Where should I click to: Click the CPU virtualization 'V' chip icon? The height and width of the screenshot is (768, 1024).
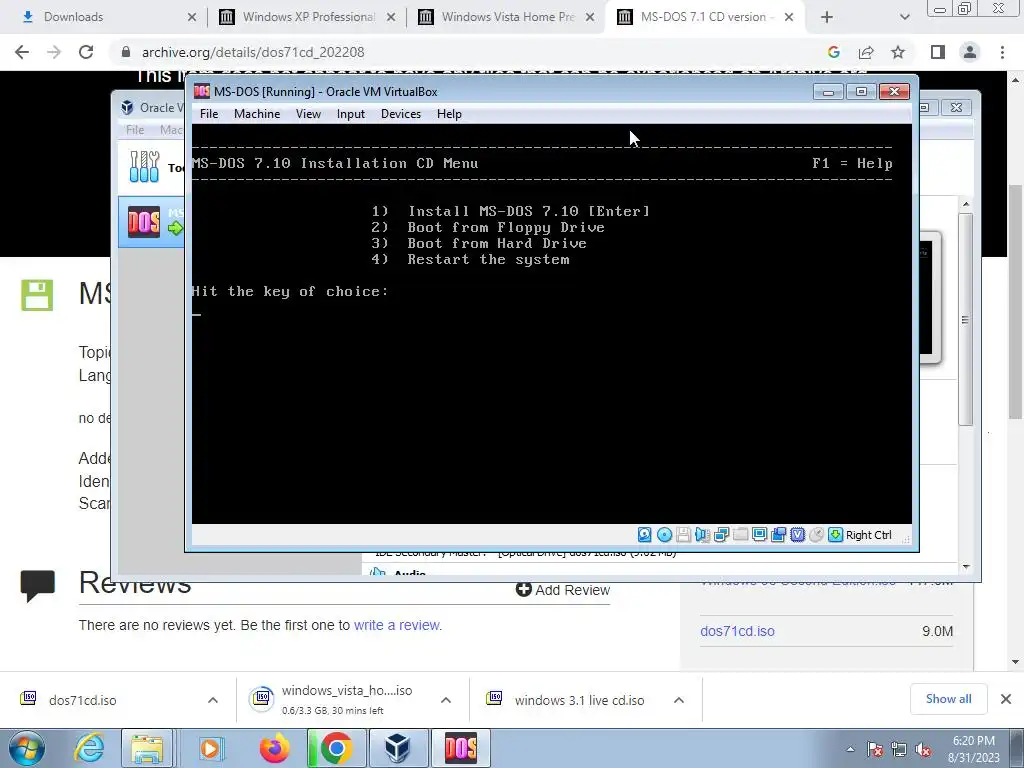(797, 535)
